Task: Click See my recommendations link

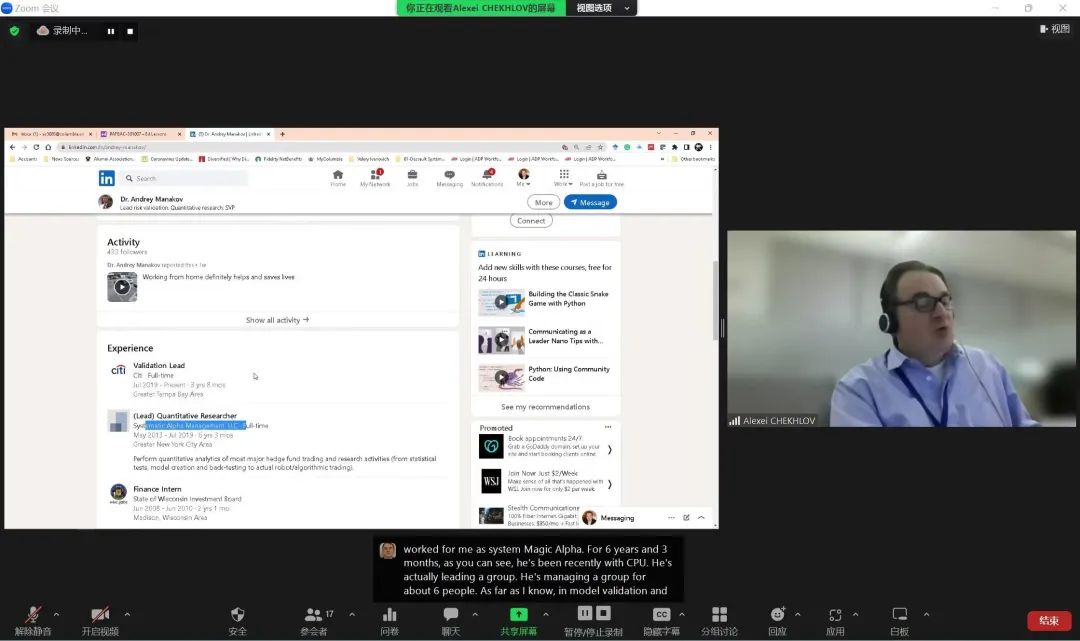Action: coord(546,407)
